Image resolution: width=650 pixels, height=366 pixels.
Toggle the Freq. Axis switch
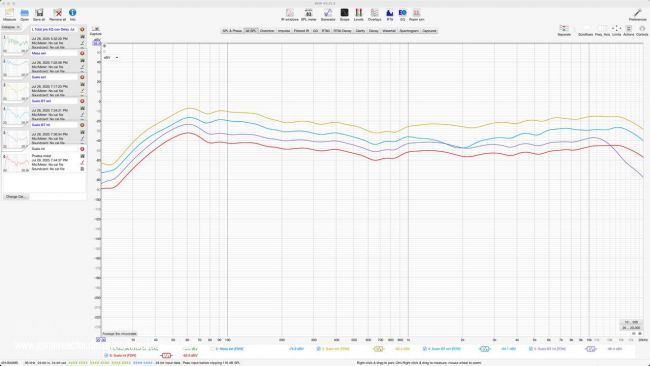[x=602, y=30]
